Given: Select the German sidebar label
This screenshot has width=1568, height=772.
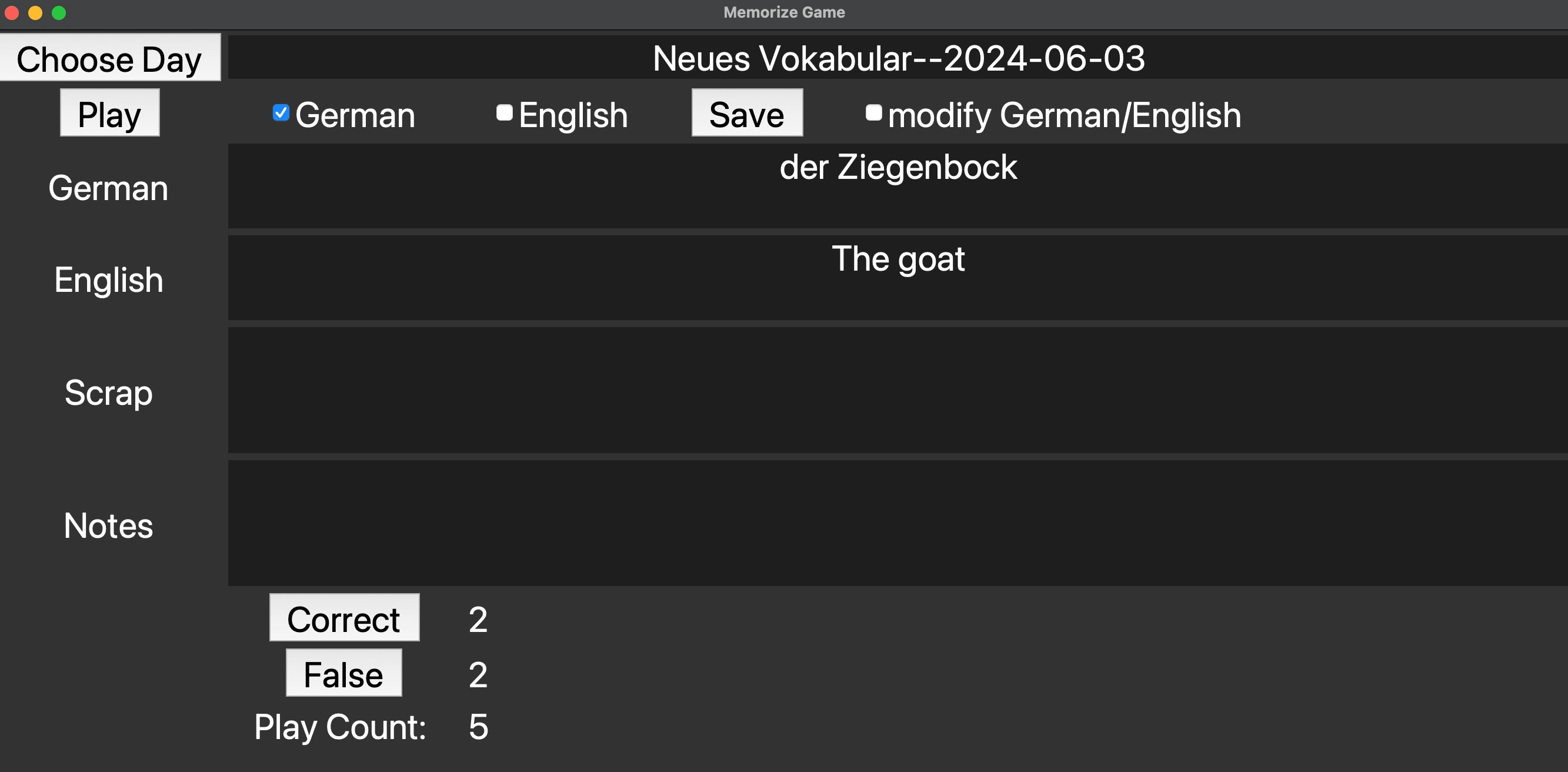Looking at the screenshot, I should point(110,188).
